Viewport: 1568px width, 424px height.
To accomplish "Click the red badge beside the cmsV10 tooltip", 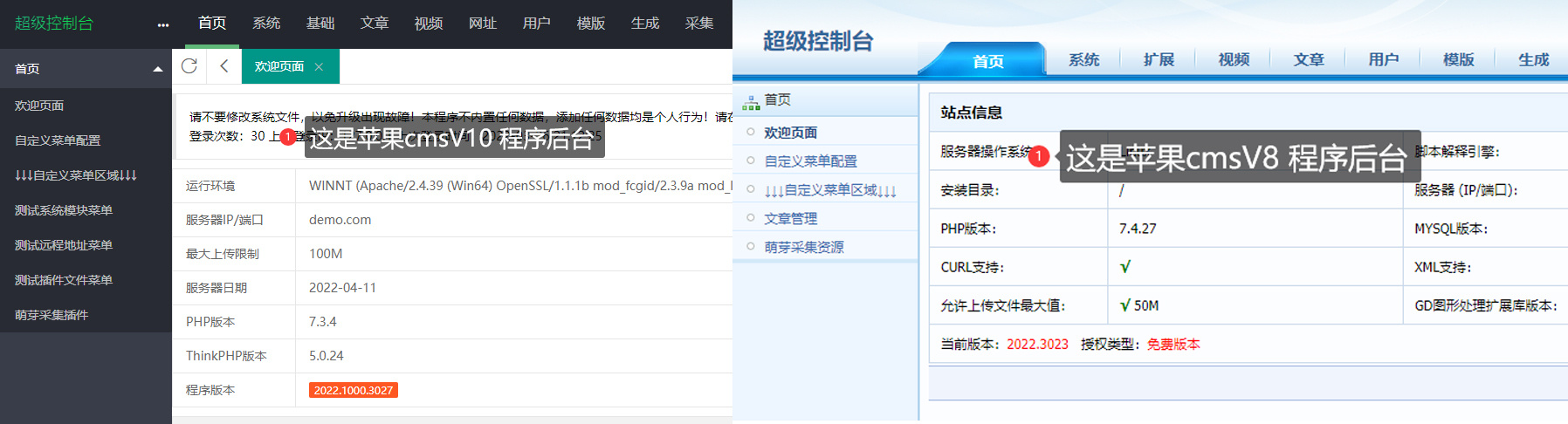I will [x=287, y=137].
